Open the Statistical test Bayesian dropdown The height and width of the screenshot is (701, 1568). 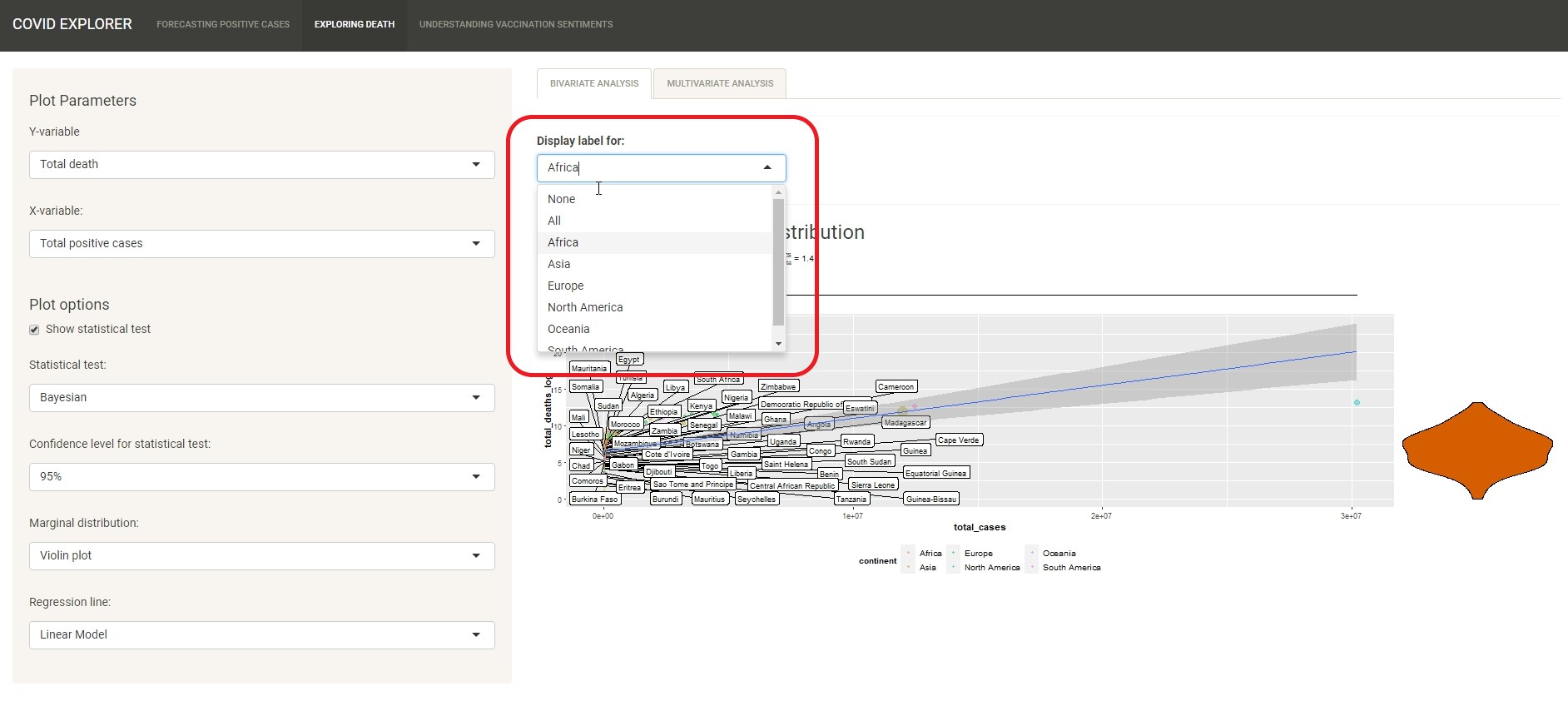pos(261,398)
